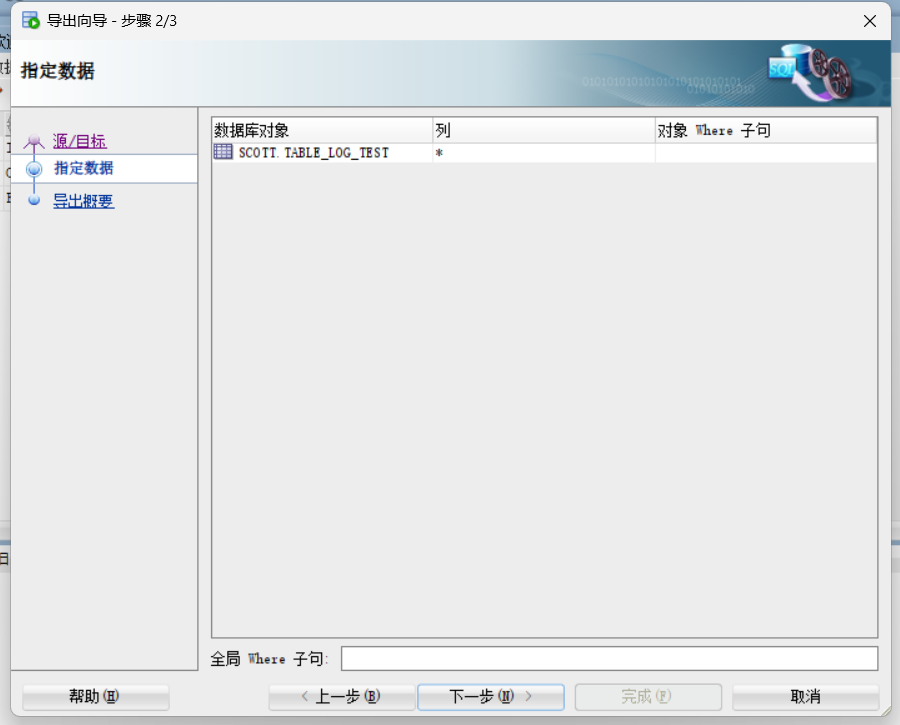Image resolution: width=900 pixels, height=725 pixels.
Task: Click the table icon beside SCOTT.TABLE_LOG_TEST
Action: click(x=221, y=152)
